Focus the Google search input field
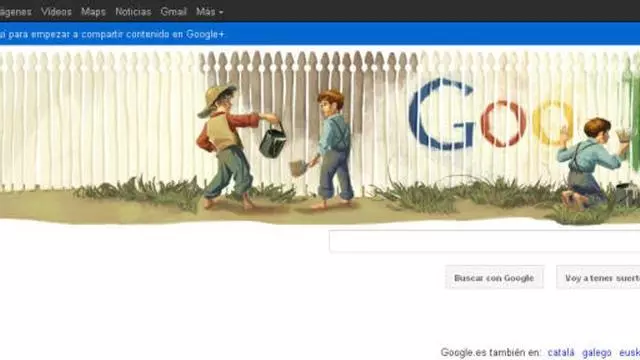 pos(484,242)
